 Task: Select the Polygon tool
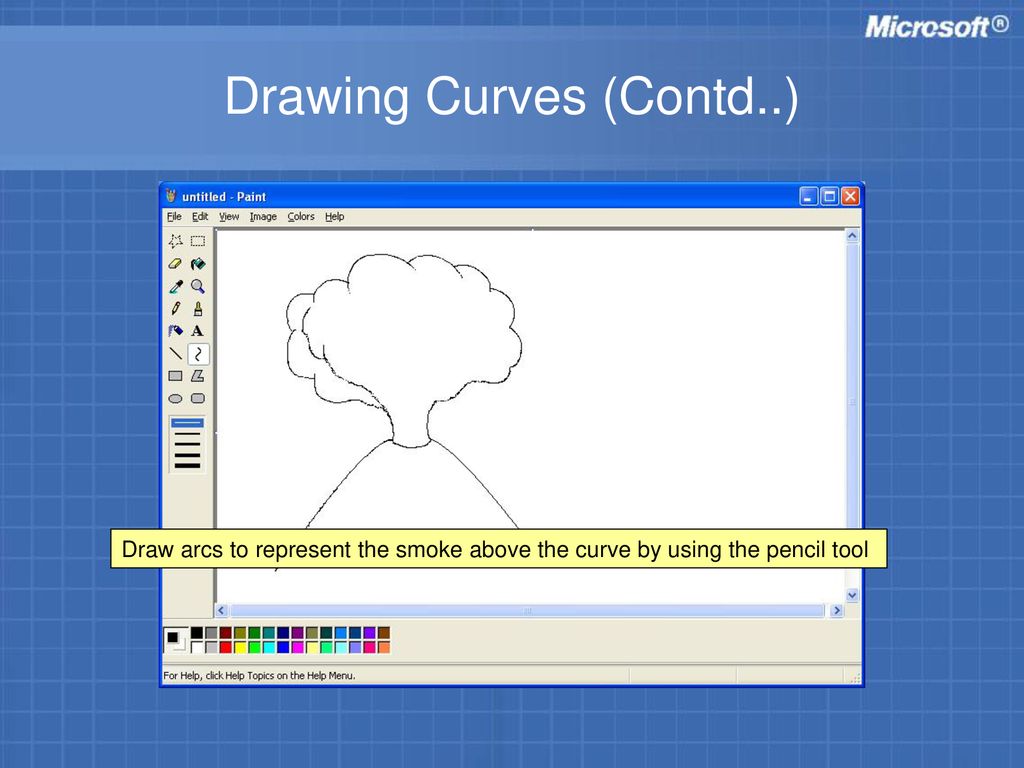[x=198, y=376]
